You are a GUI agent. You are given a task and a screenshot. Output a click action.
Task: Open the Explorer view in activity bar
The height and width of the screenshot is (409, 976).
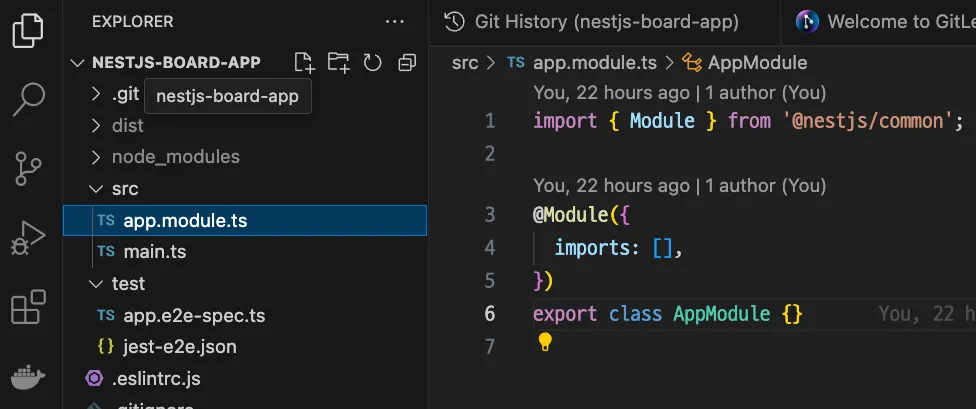point(28,30)
